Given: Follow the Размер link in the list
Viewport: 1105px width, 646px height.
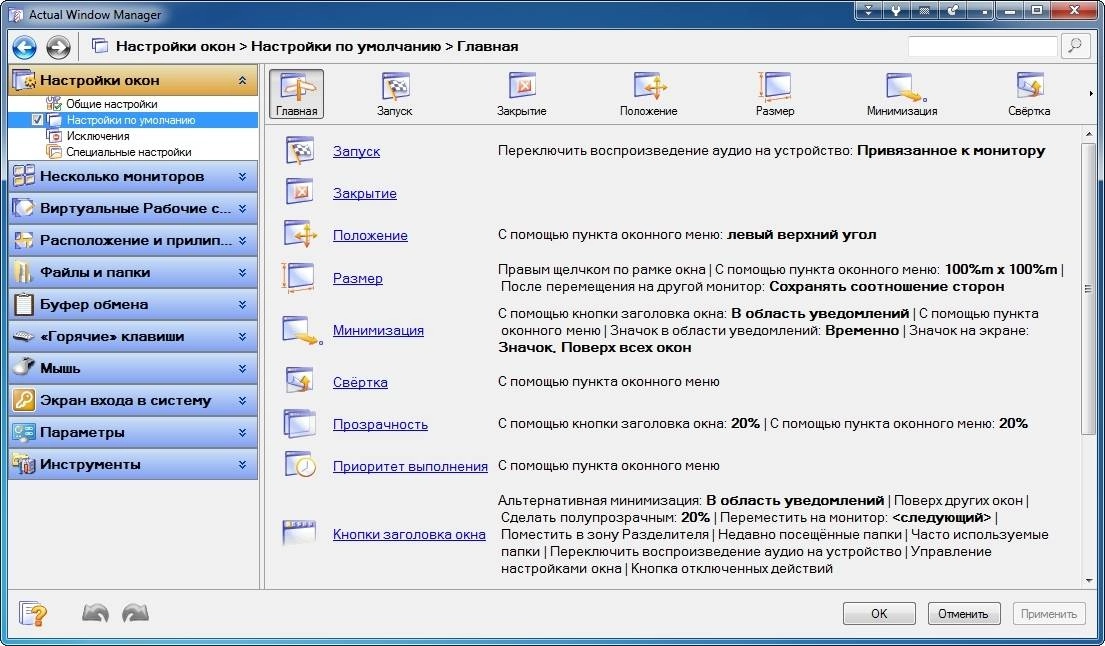Looking at the screenshot, I should pyautogui.click(x=358, y=278).
